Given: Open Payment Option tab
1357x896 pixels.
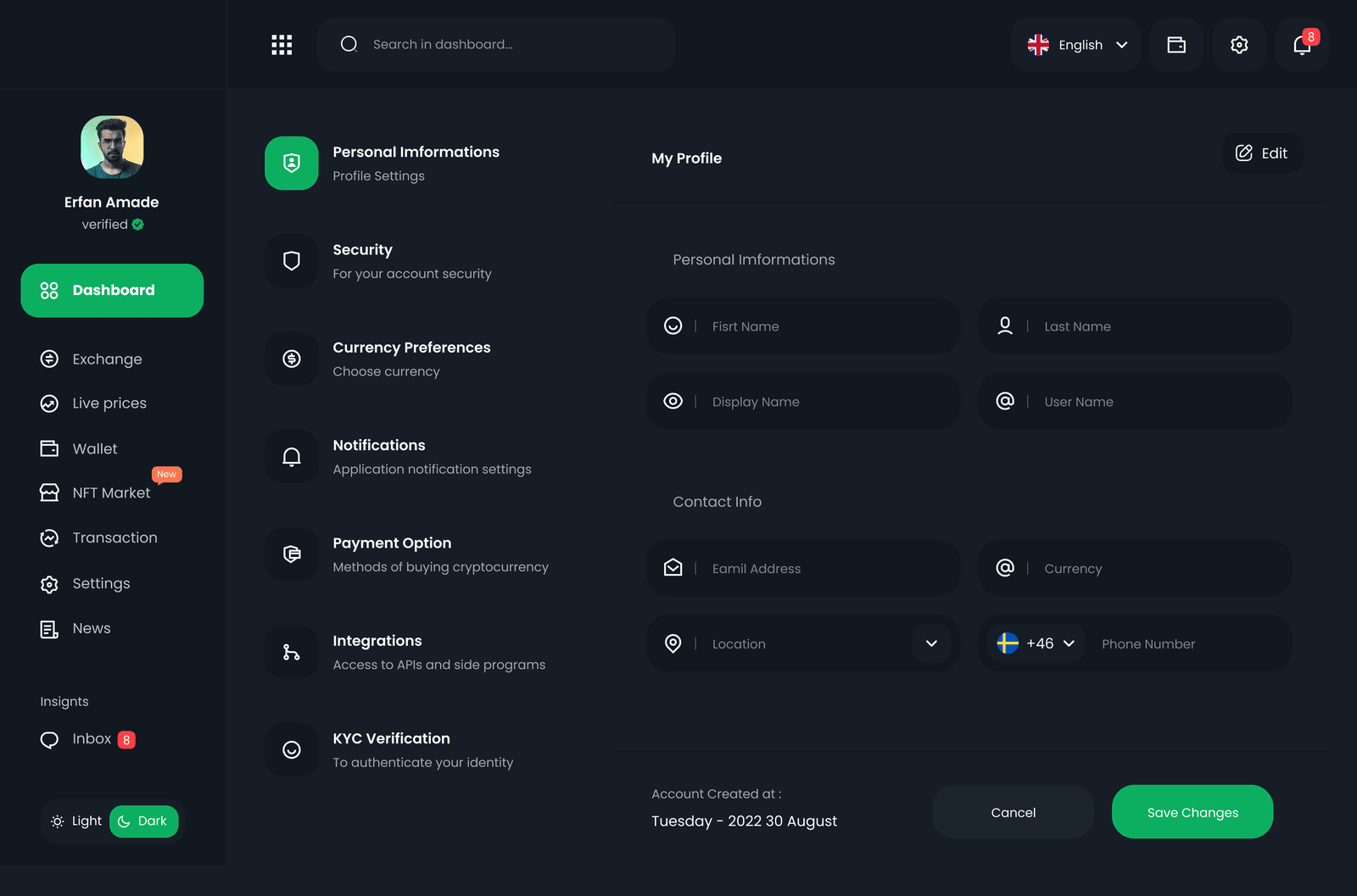Looking at the screenshot, I should pos(407,554).
